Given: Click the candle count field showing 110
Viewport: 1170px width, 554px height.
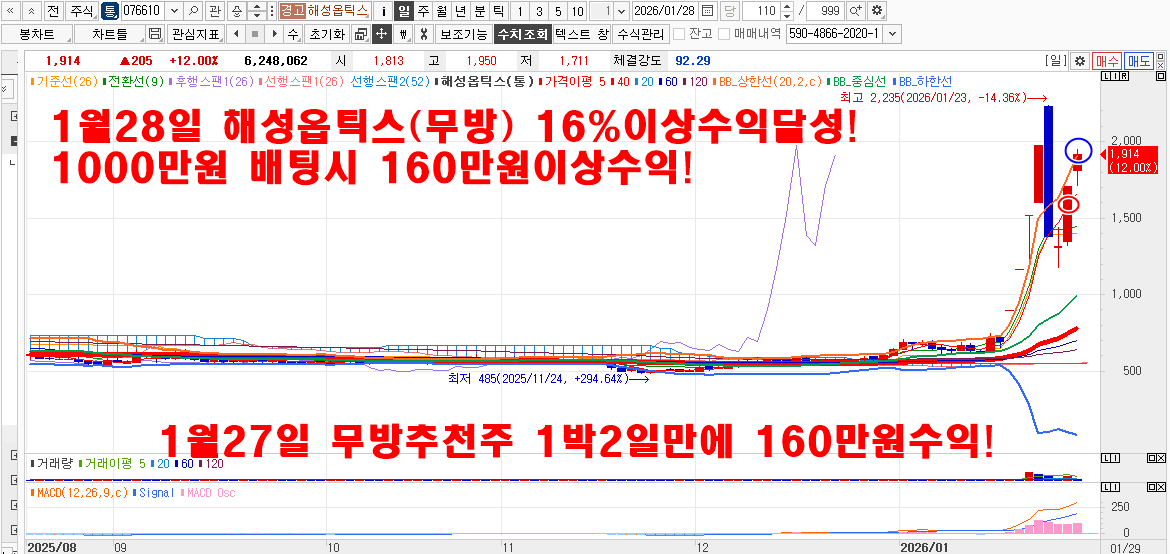Looking at the screenshot, I should click(x=760, y=11).
